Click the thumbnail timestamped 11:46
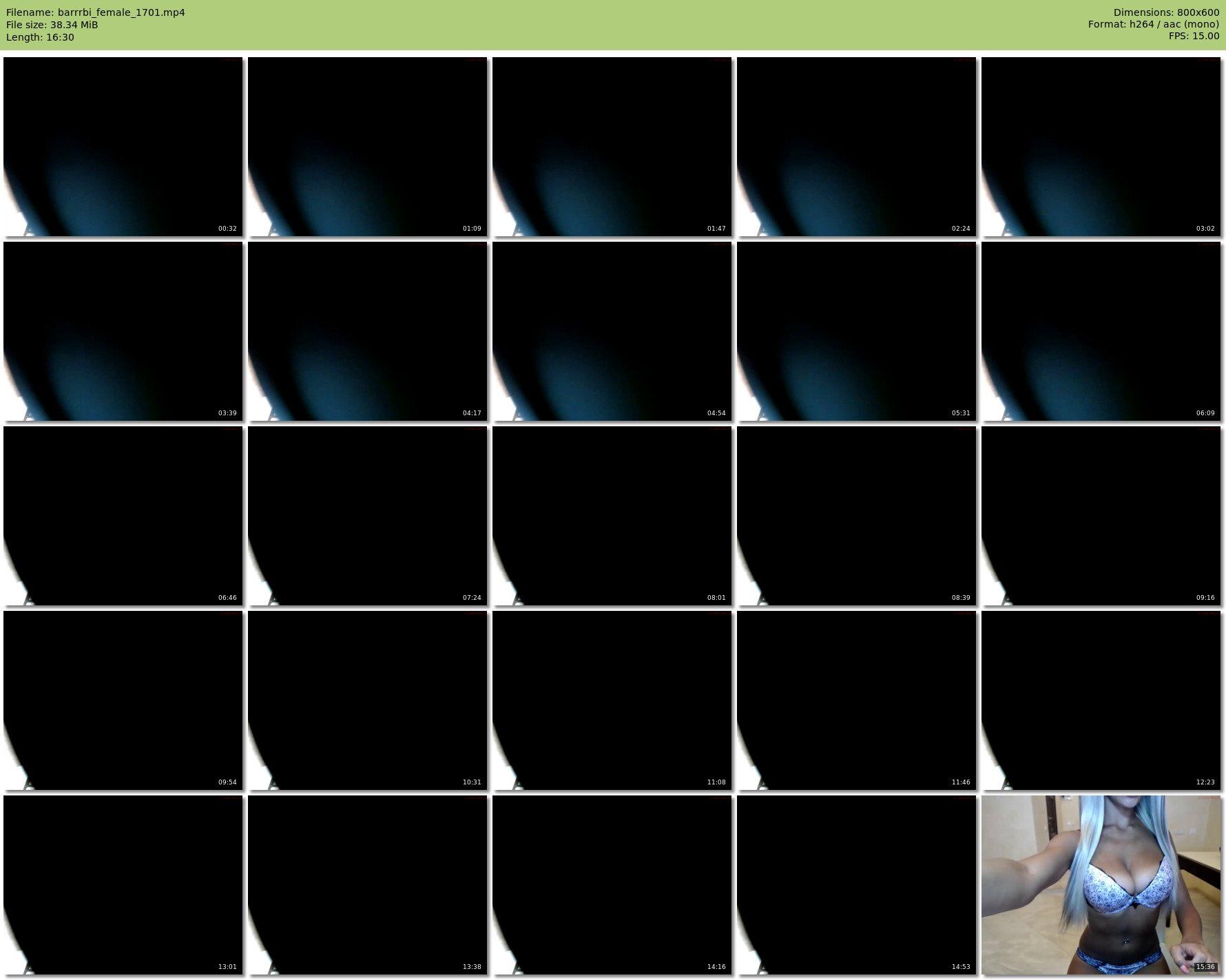Screen dimensions: 1226x980 [856, 700]
